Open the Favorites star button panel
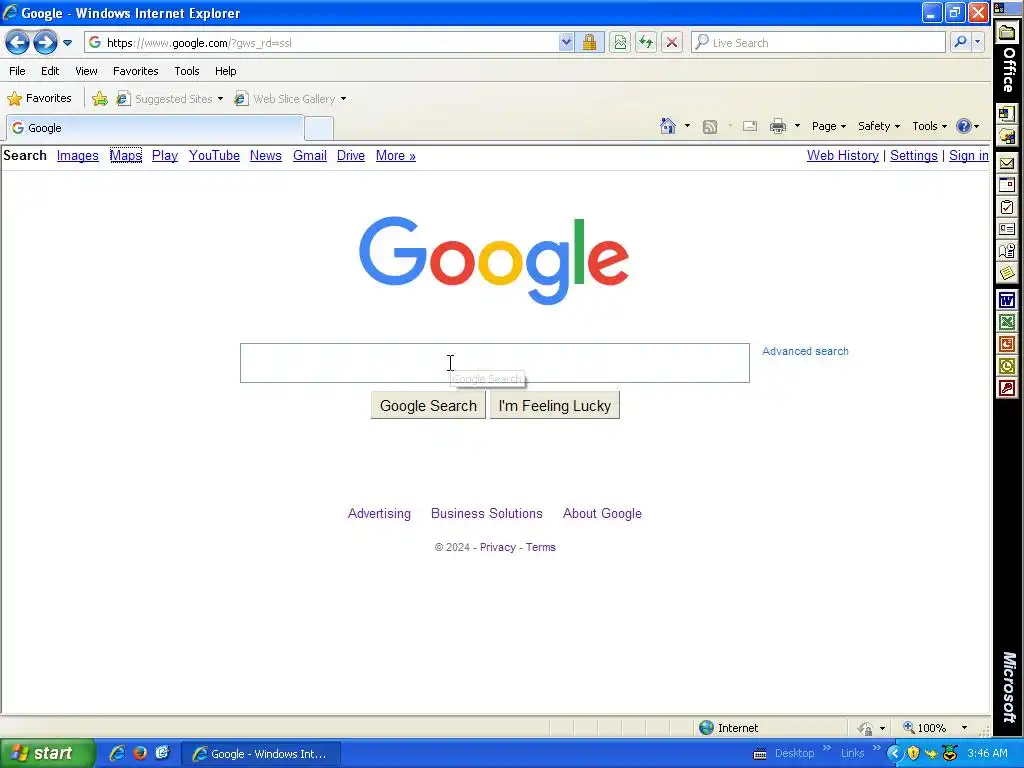 (39, 99)
